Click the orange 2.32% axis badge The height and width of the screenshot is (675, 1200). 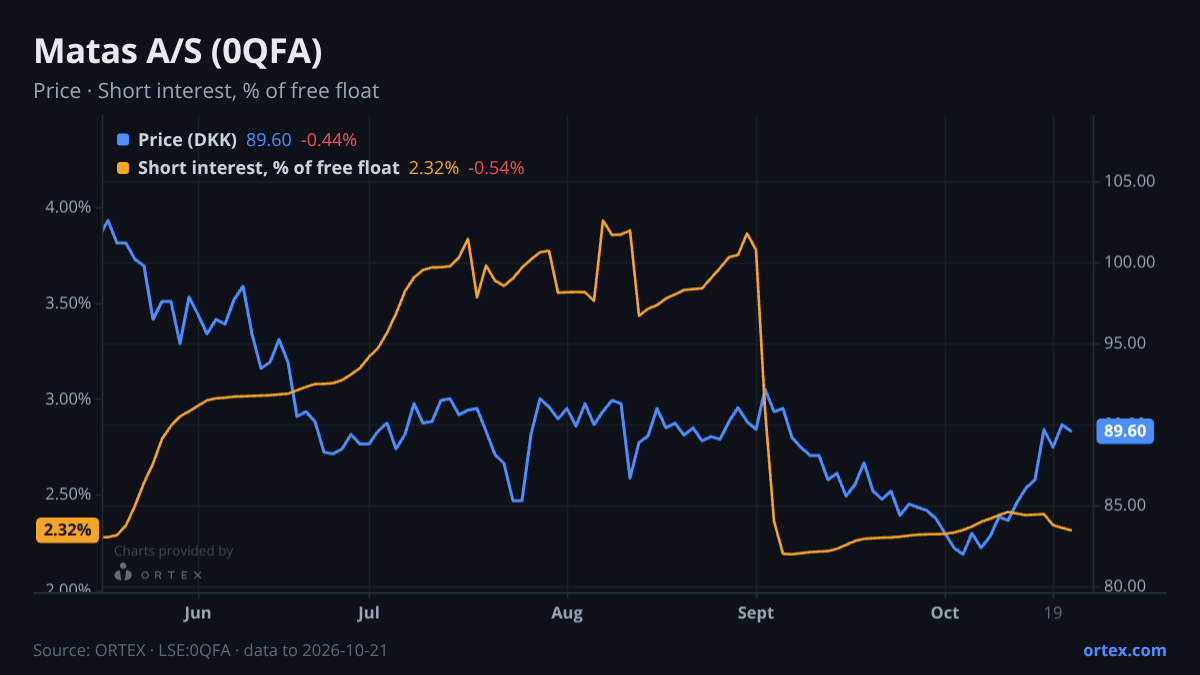pyautogui.click(x=68, y=530)
